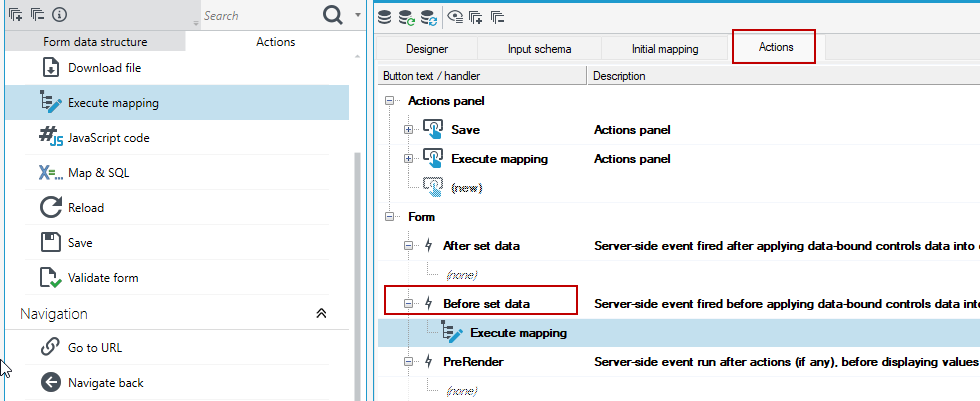Image resolution: width=980 pixels, height=401 pixels.
Task: Click the left panel scroll up arrow
Action: [359, 57]
